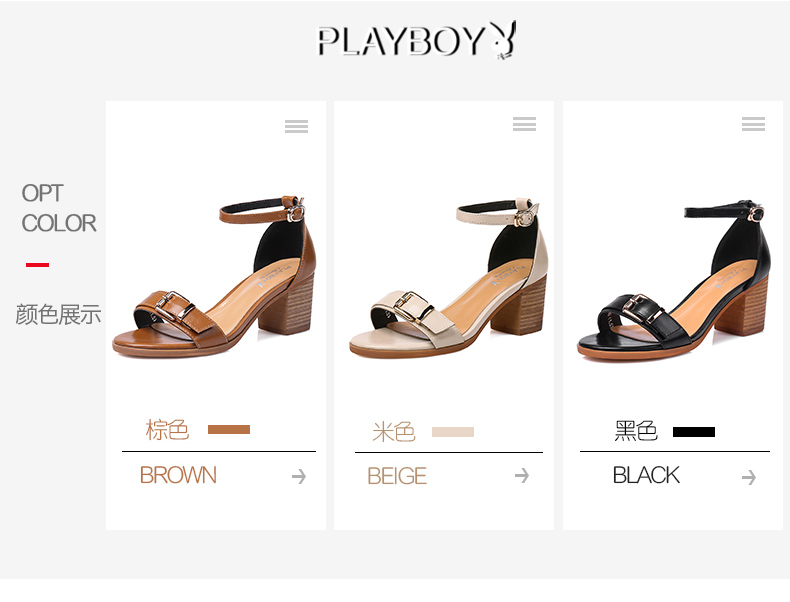This screenshot has height=602, width=790.
Task: Click the brown sandal image
Action: coord(216,277)
